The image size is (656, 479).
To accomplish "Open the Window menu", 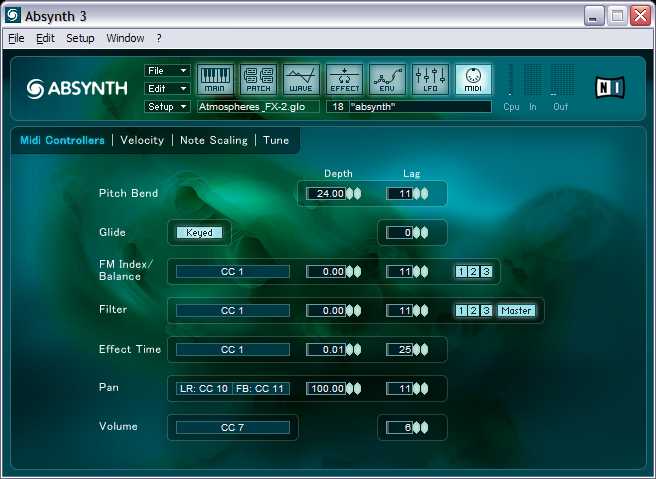I will 125,38.
